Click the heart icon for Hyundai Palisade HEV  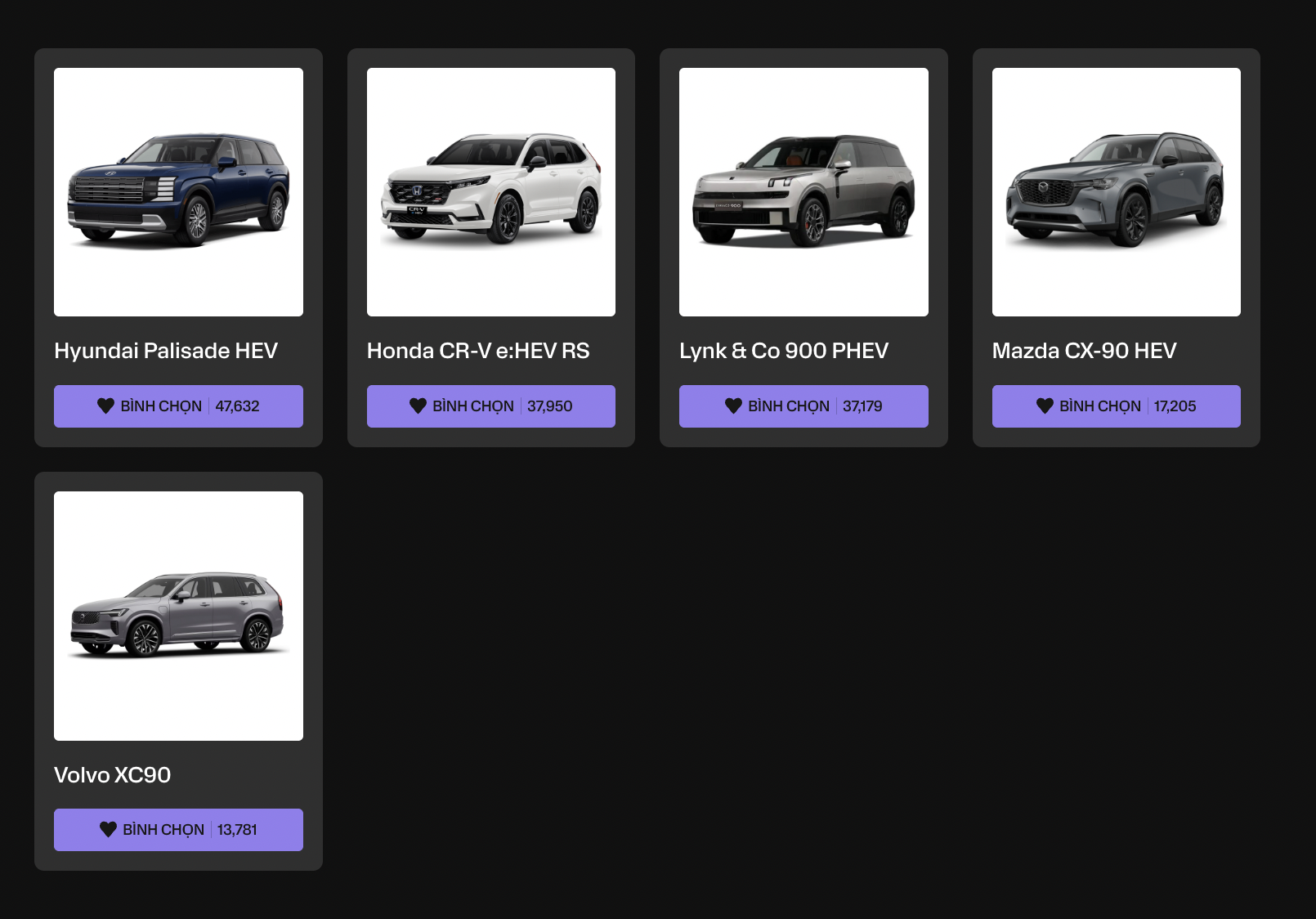coord(105,406)
